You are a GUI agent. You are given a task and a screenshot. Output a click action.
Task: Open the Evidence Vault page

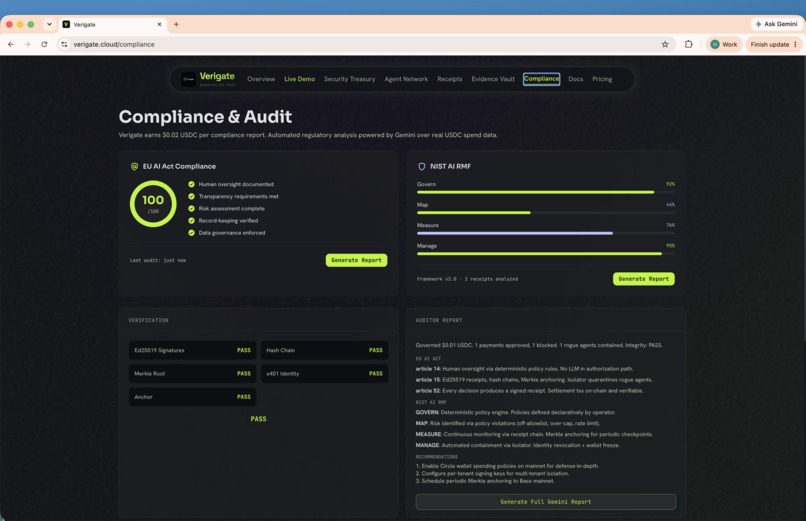493,79
